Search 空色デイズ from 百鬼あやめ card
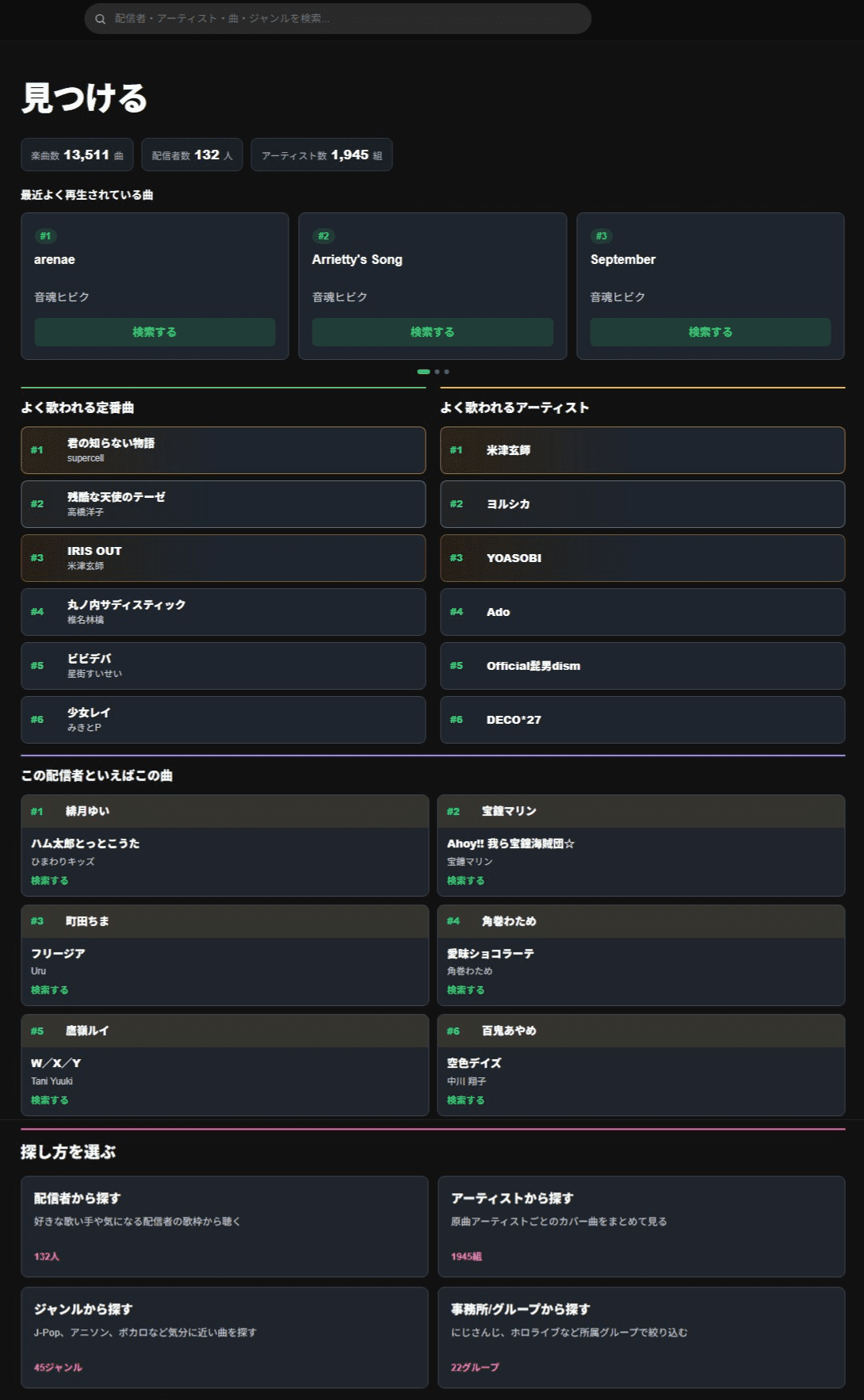864x1400 pixels. 465,1100
